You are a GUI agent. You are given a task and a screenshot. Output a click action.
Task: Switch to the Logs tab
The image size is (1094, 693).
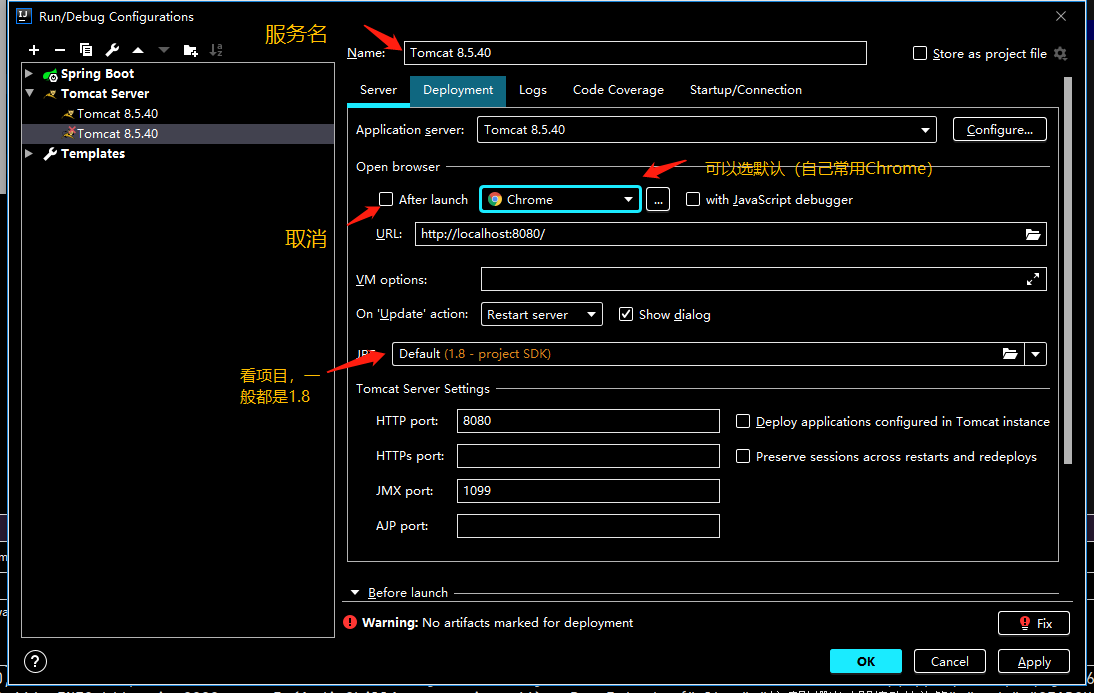(532, 90)
